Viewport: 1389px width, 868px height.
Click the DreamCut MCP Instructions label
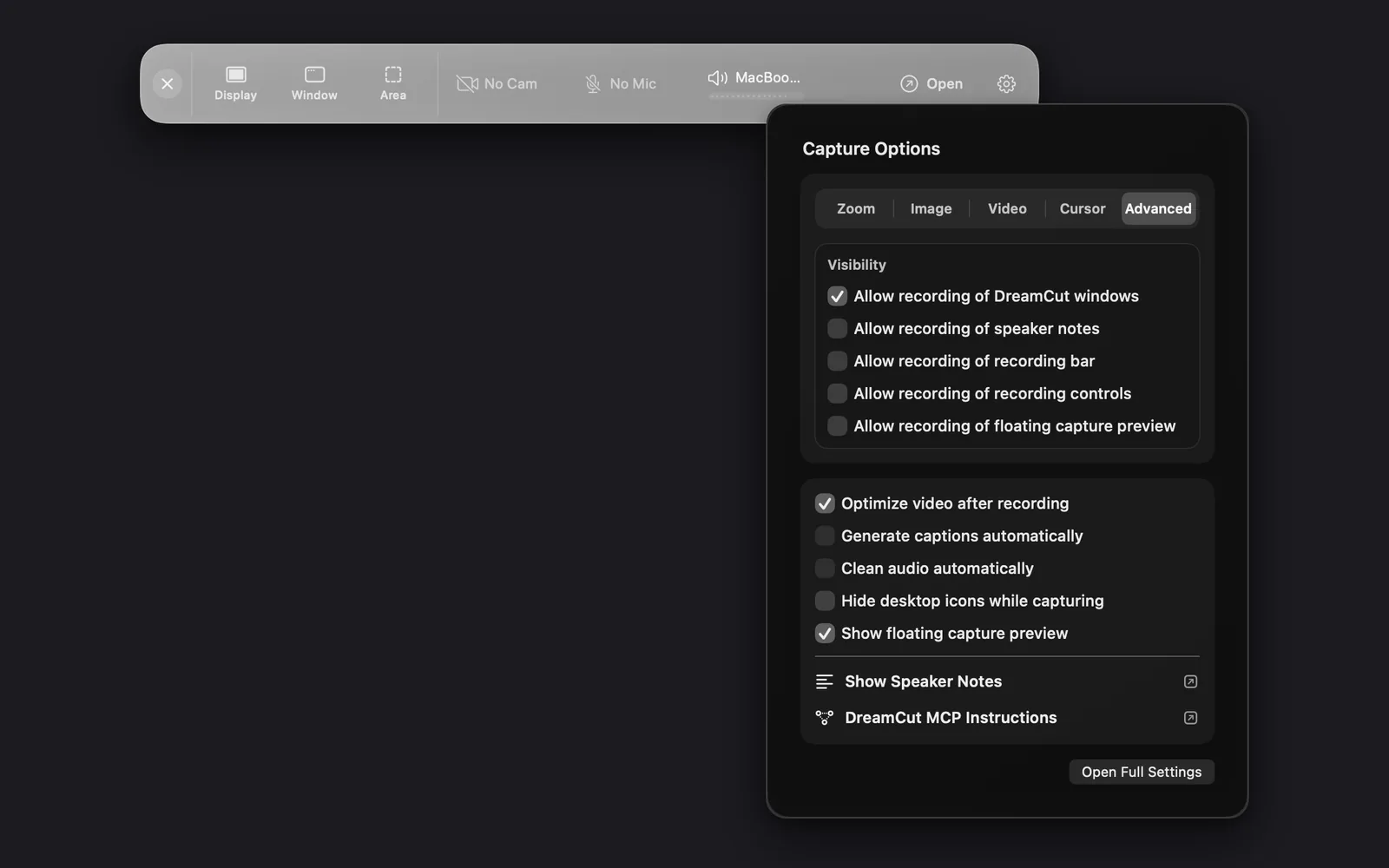(x=951, y=718)
